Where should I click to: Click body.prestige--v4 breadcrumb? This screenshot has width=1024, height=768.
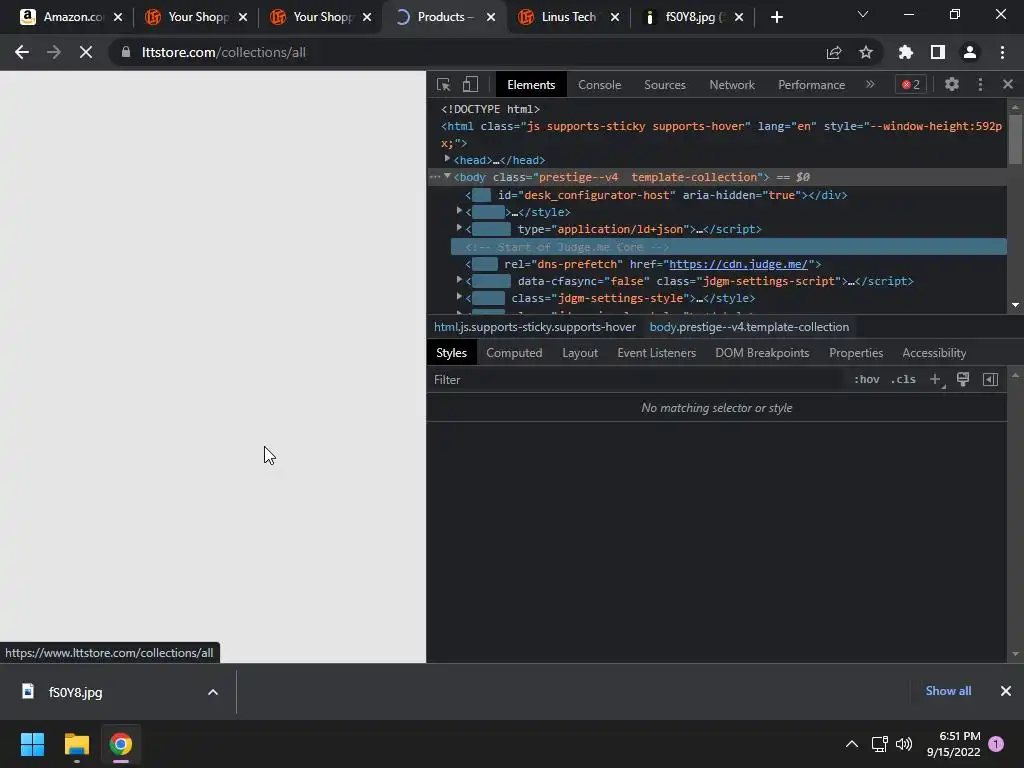point(749,327)
